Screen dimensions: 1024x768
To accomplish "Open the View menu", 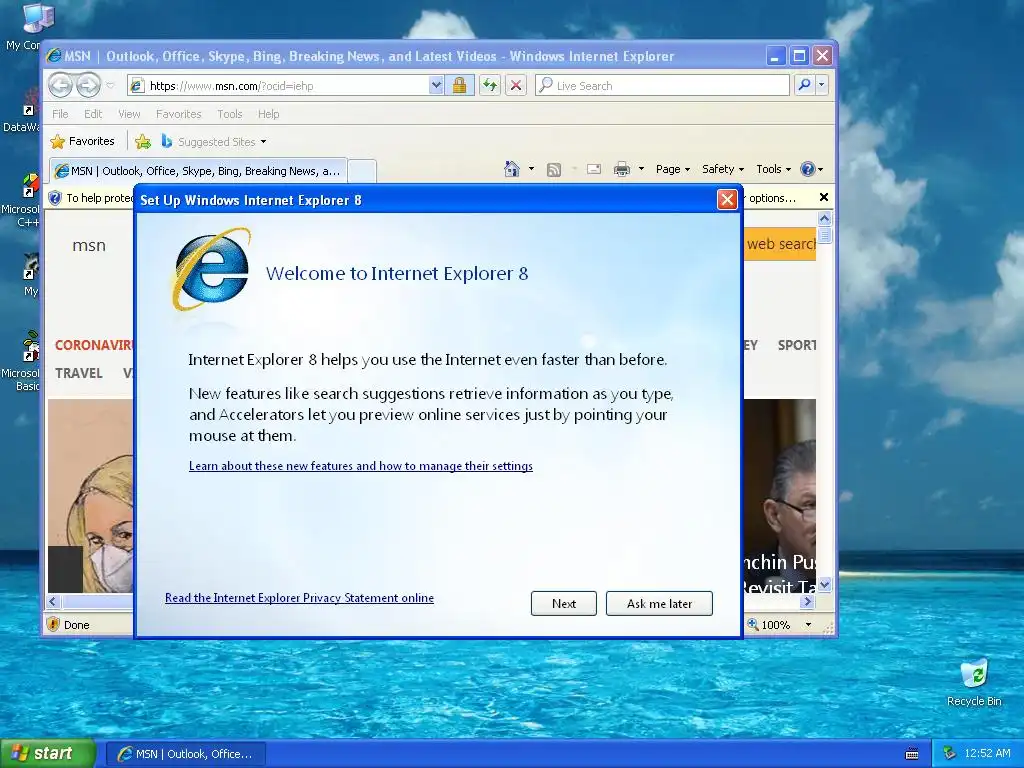I will click(129, 114).
